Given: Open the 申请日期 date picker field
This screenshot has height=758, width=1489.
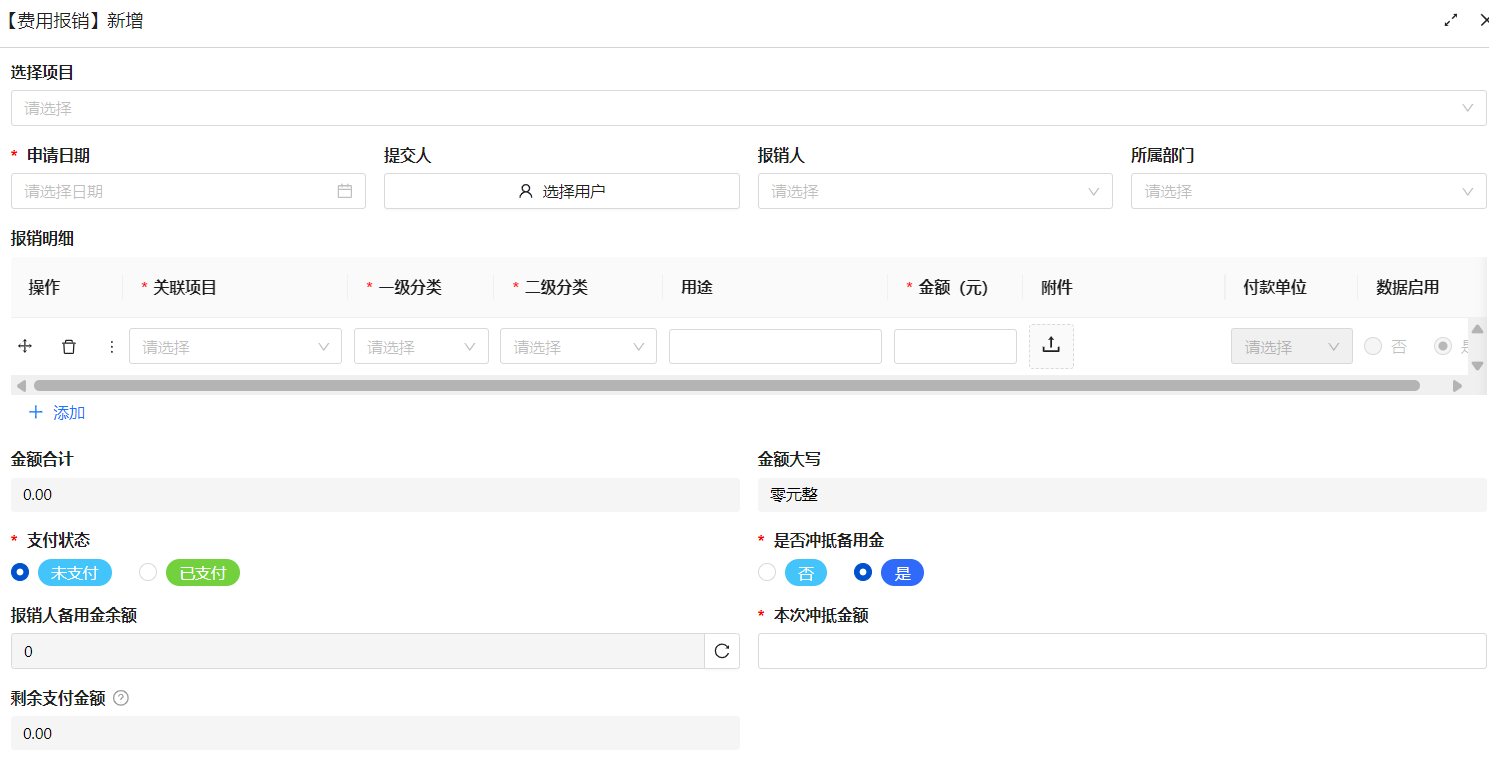Looking at the screenshot, I should point(188,191).
